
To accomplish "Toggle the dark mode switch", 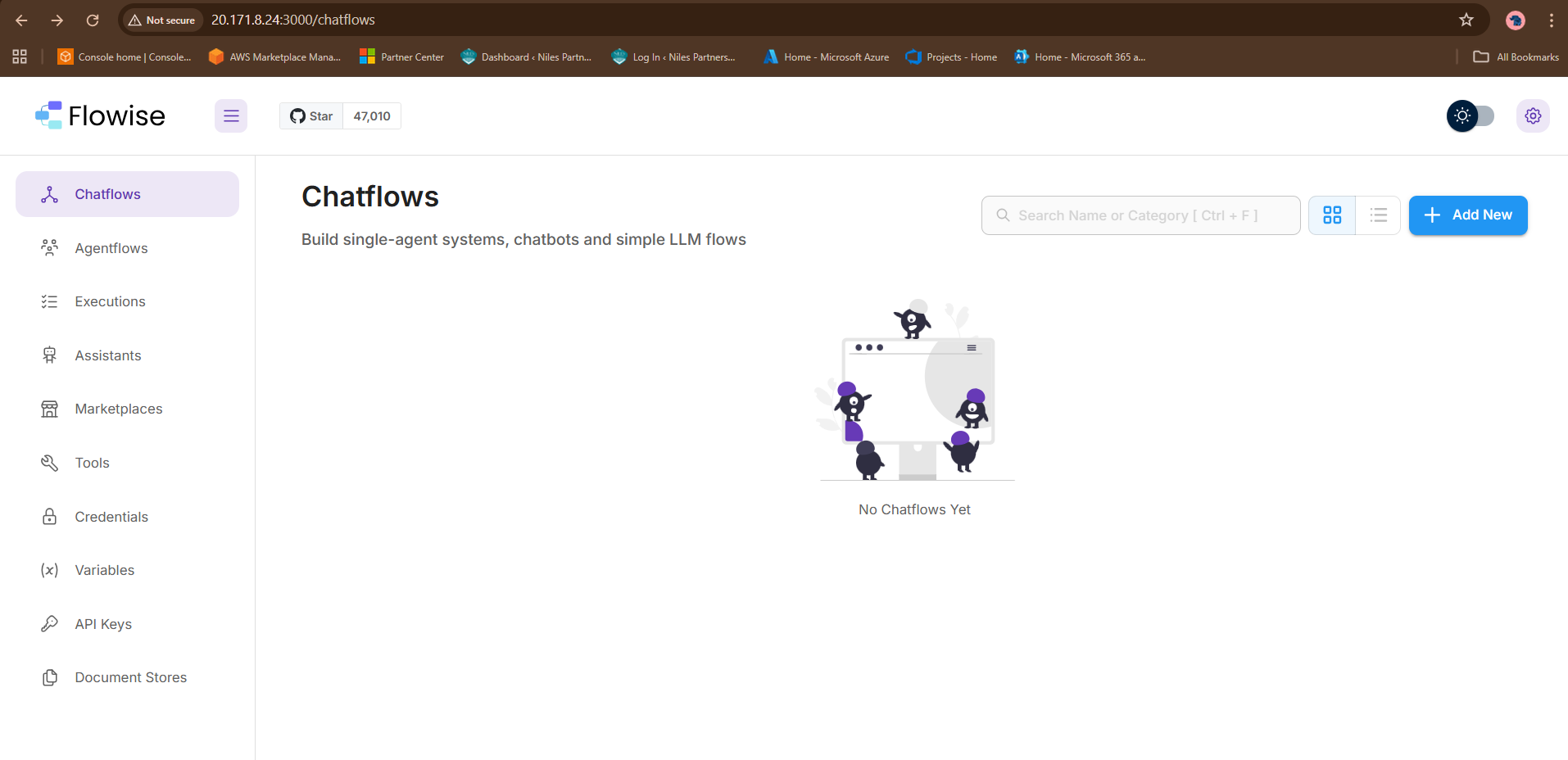I will click(1471, 116).
